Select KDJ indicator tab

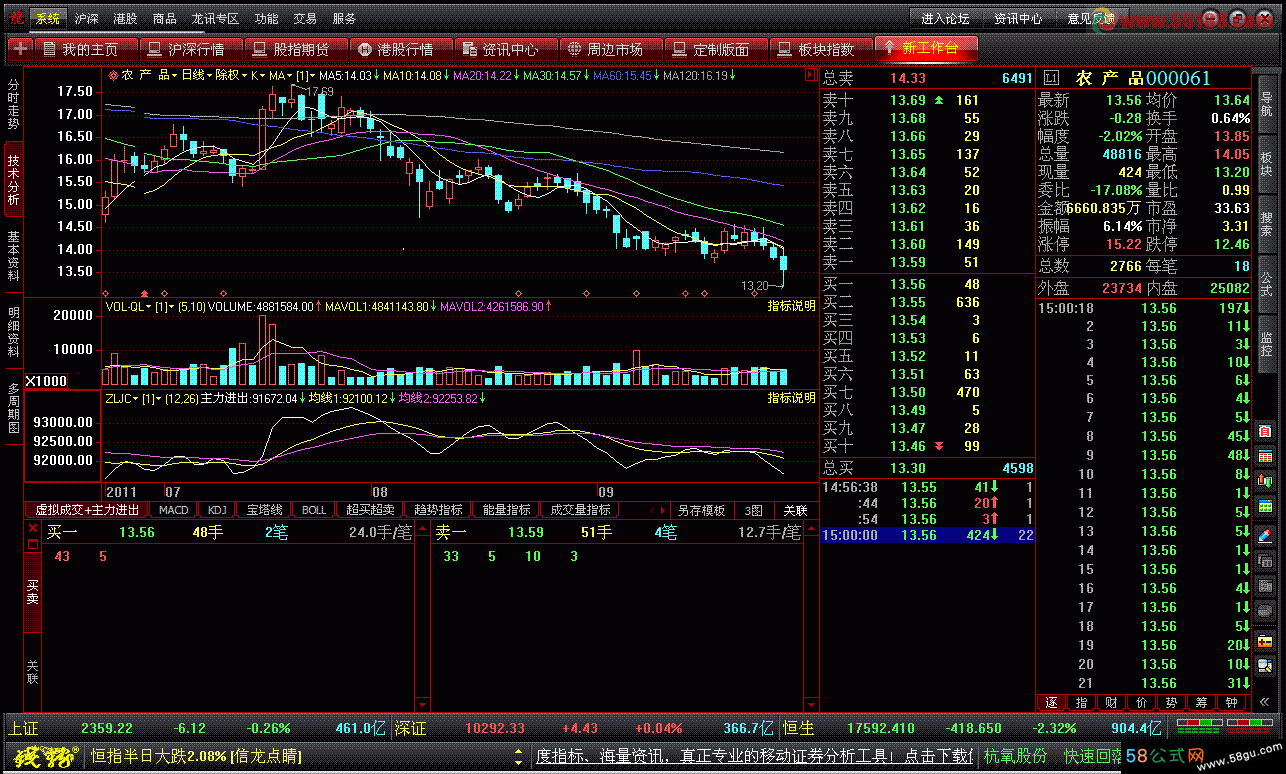[x=217, y=510]
